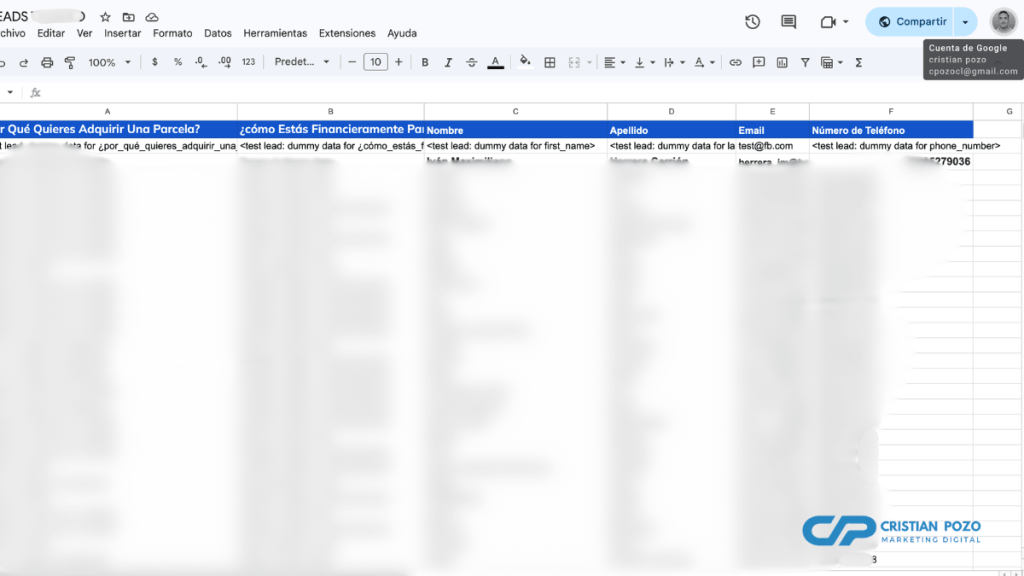Star the spreadsheet document
This screenshot has height=576, width=1024.
point(105,17)
